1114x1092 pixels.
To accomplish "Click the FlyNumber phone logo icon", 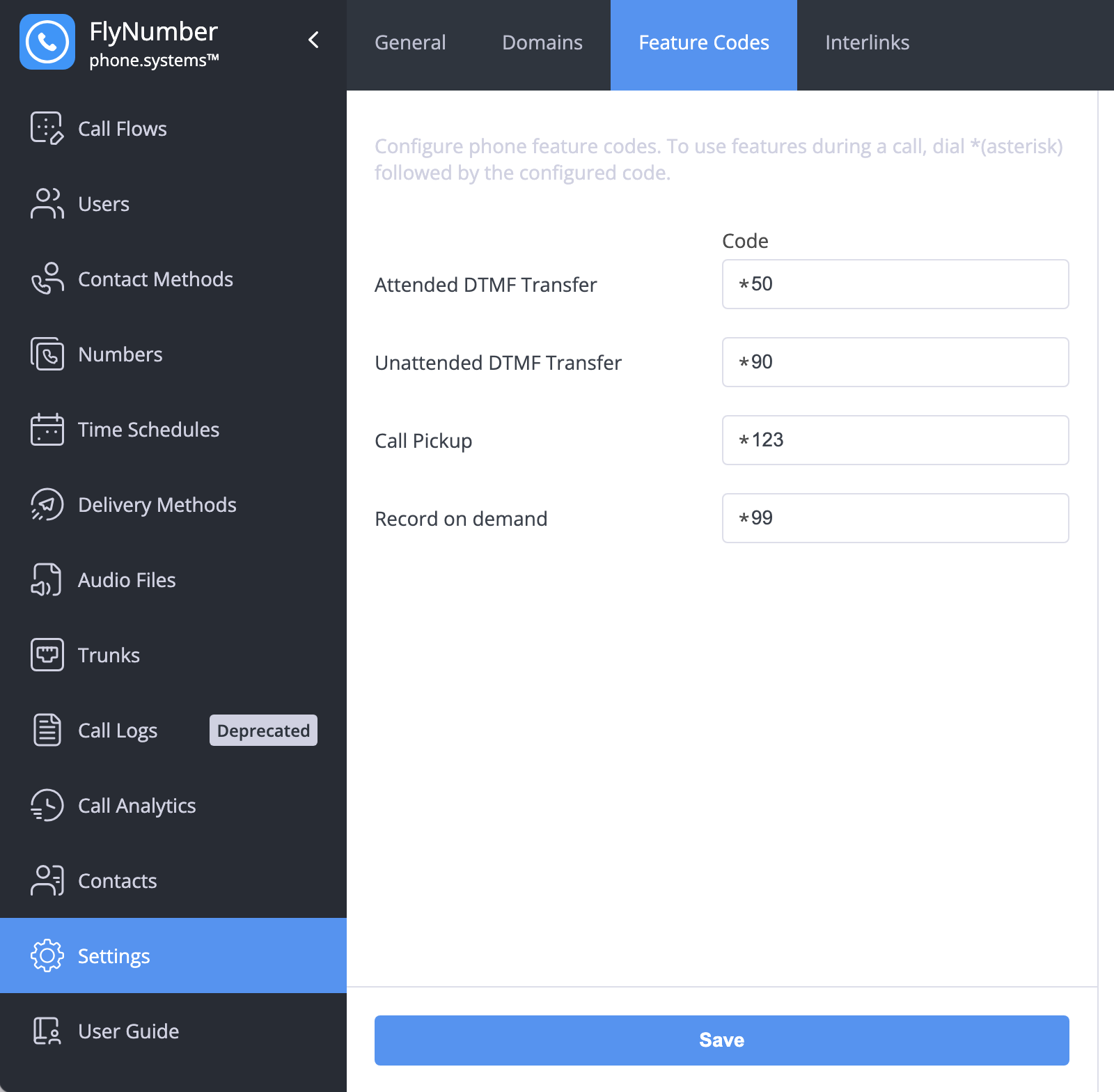I will pyautogui.click(x=47, y=42).
